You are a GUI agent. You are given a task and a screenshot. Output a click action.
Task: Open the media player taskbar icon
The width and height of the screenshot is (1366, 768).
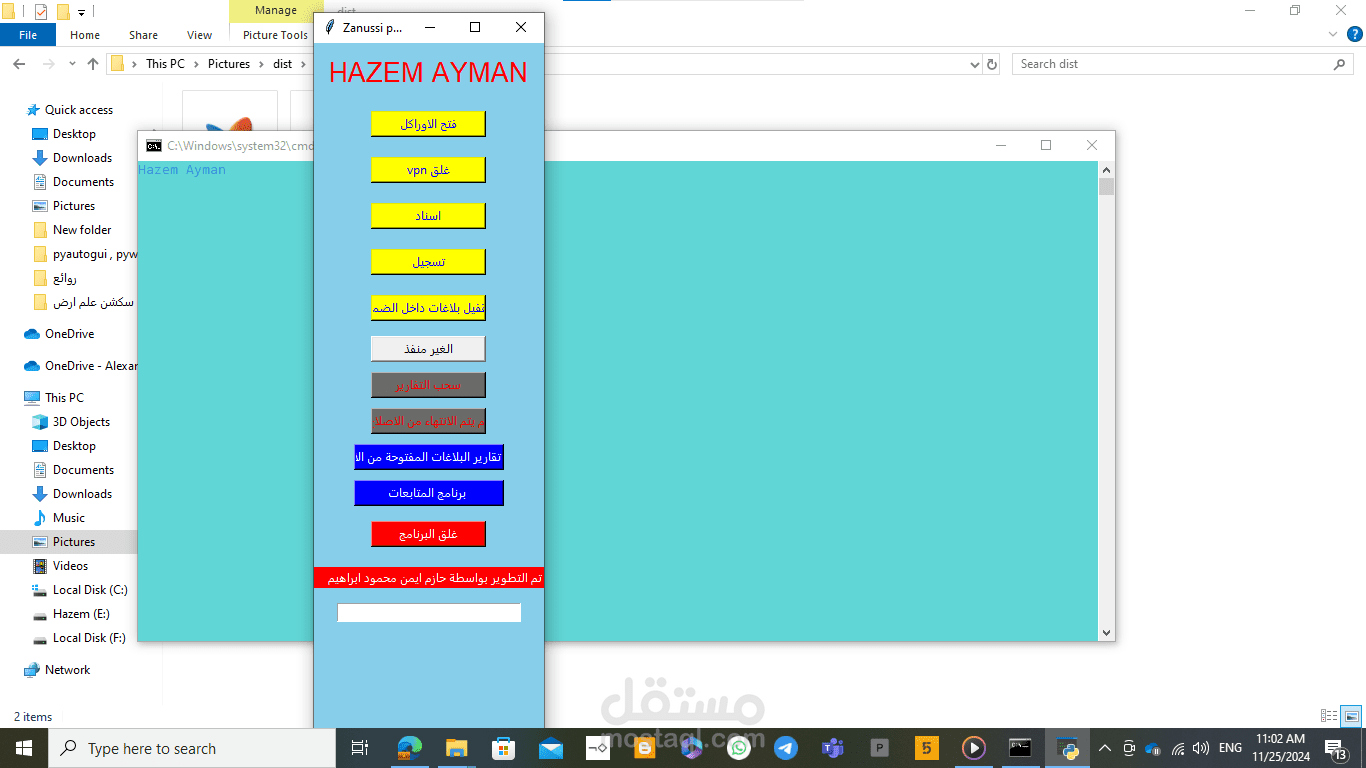coord(974,748)
